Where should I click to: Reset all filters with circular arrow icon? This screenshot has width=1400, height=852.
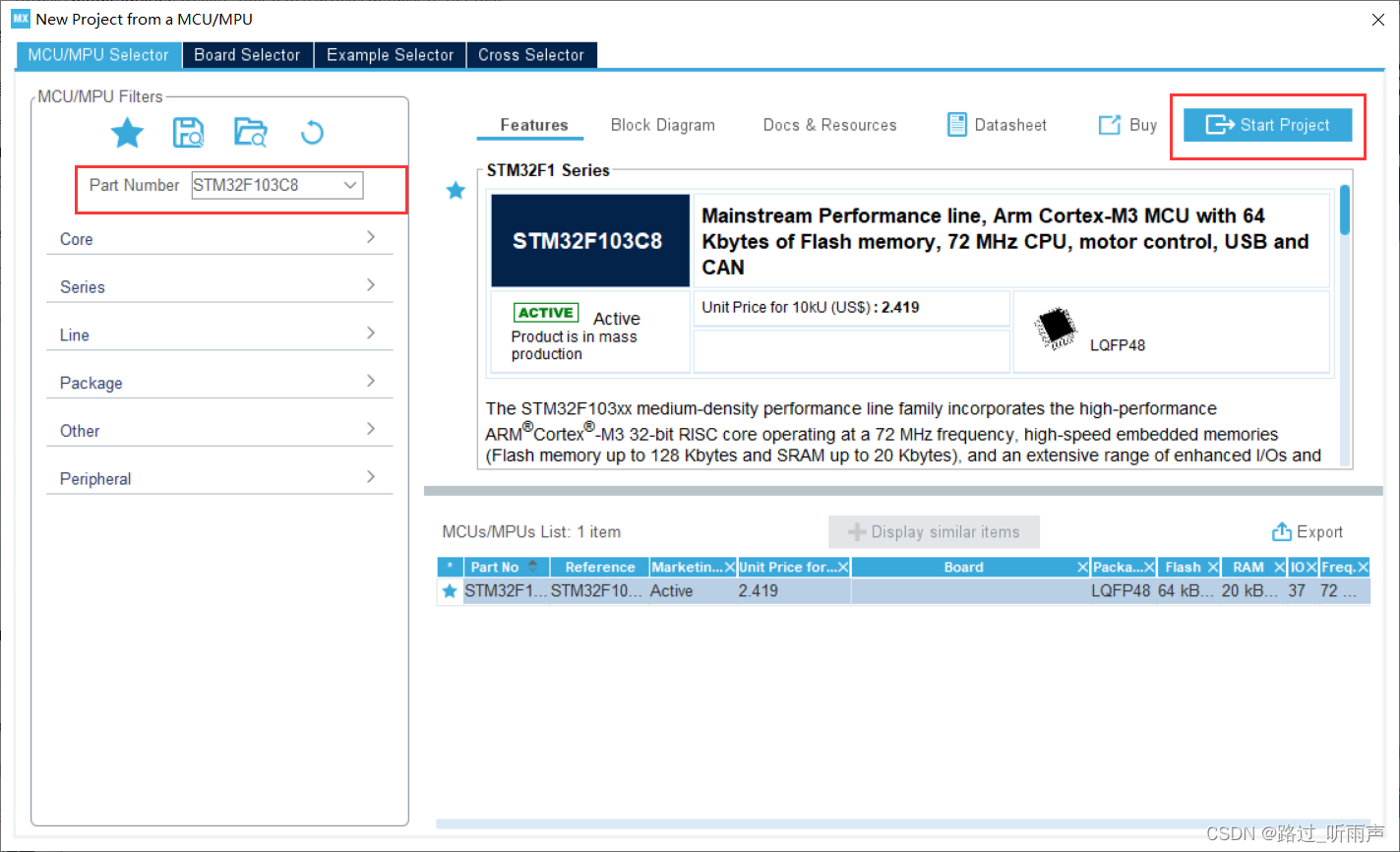(x=312, y=133)
